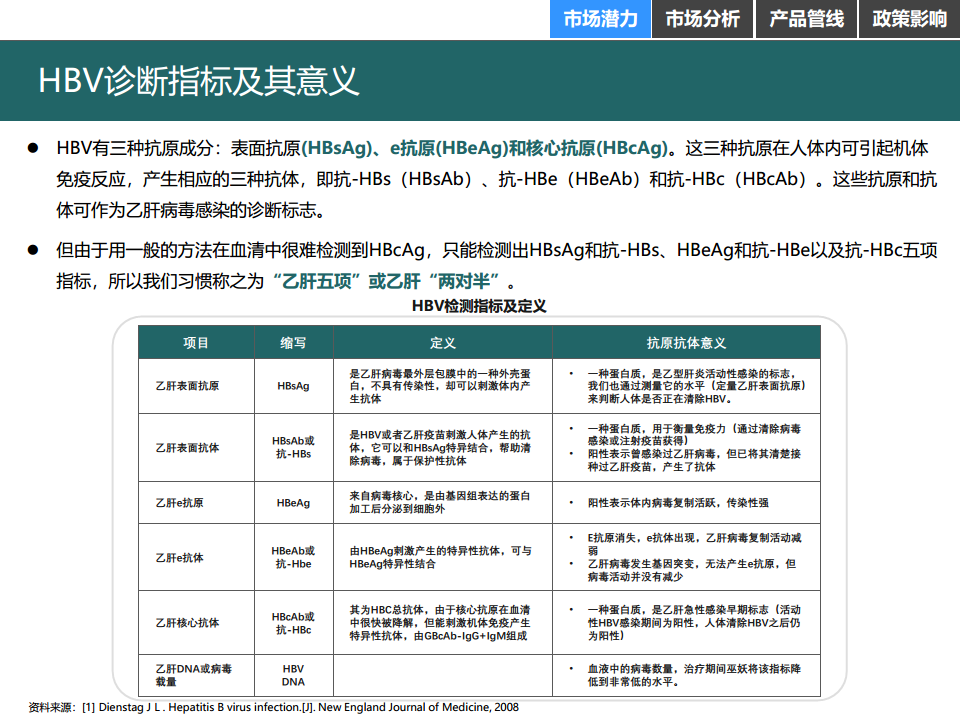Select the 乙肝表面抗原 row label
Screen dimensions: 960x720
click(187, 386)
